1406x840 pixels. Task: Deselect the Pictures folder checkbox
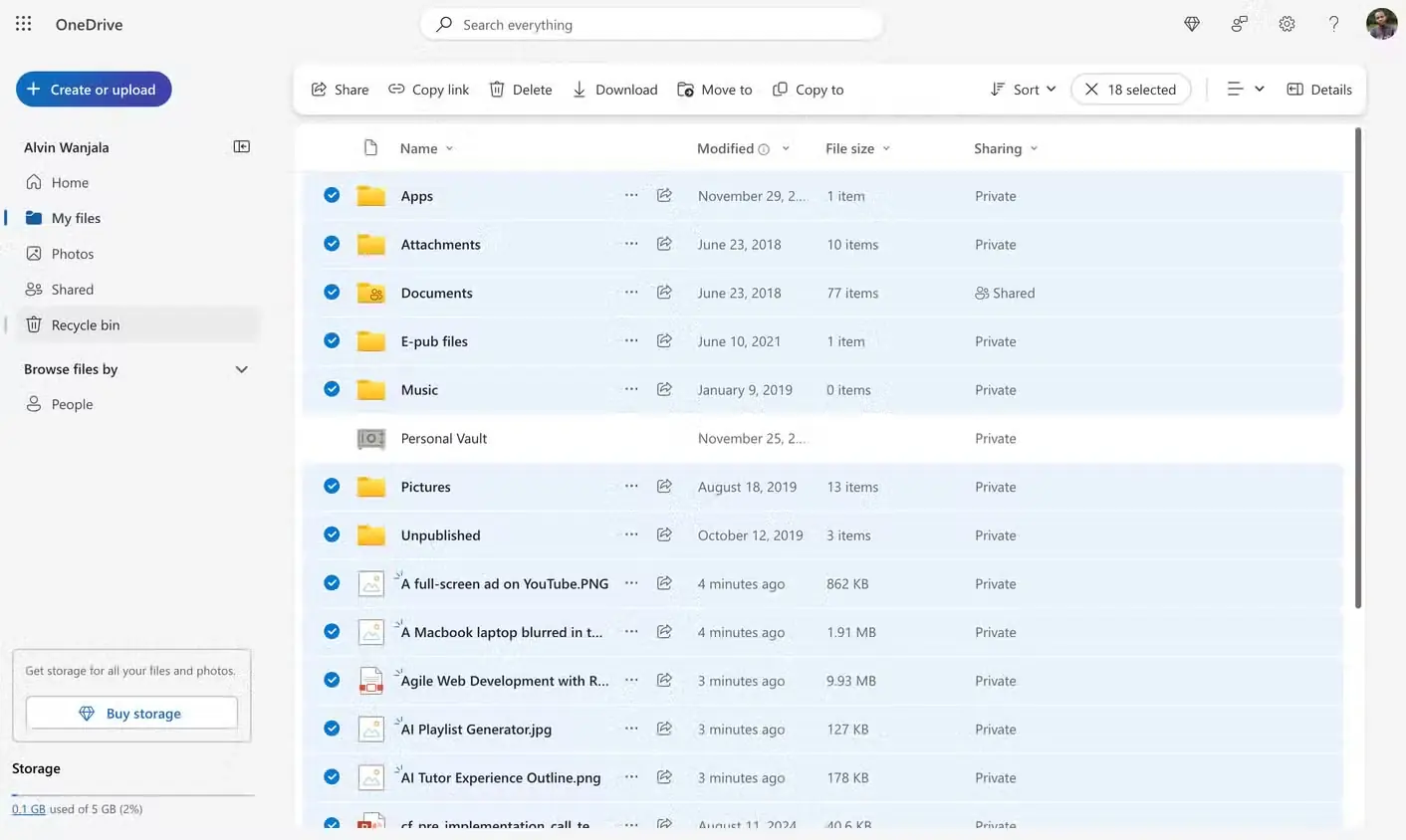click(332, 486)
